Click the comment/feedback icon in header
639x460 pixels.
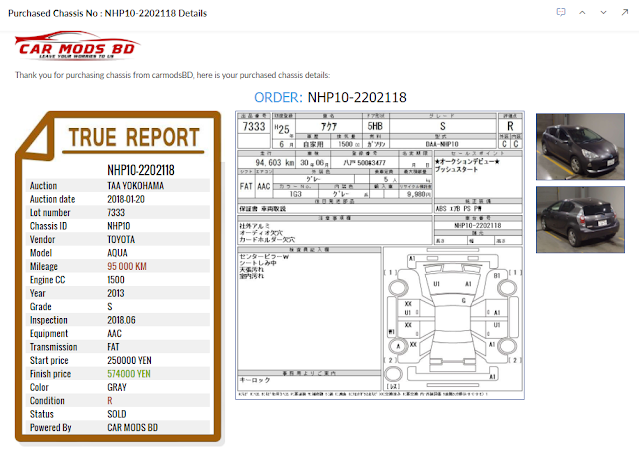(x=561, y=12)
